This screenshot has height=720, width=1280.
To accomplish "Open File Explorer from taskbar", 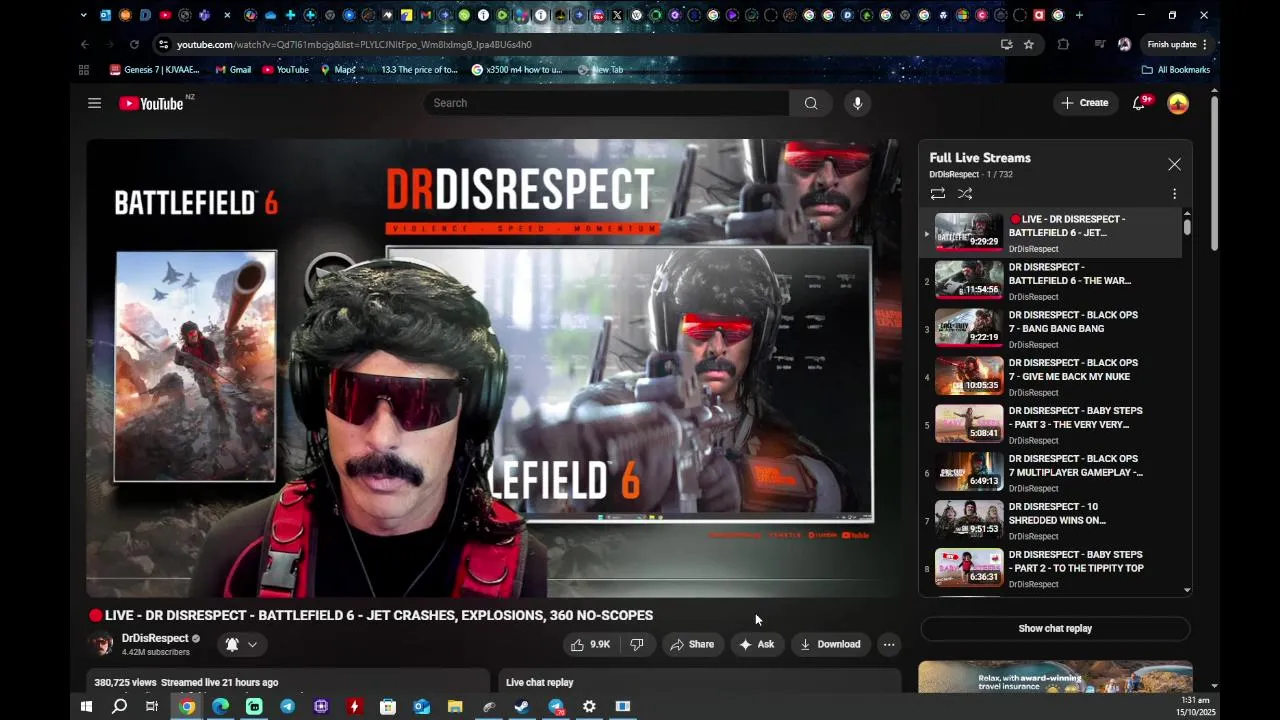I will (x=455, y=706).
